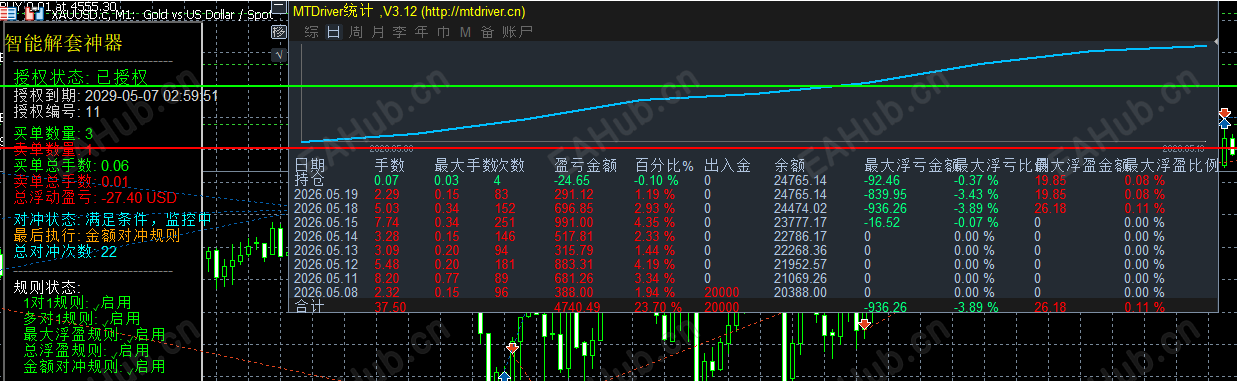Click the 991.00 profit value
The width and height of the screenshot is (1237, 381).
pyautogui.click(x=575, y=222)
